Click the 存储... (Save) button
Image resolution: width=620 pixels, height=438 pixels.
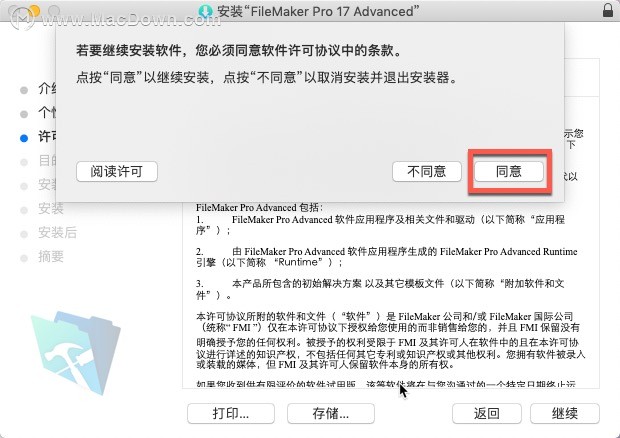coord(331,413)
